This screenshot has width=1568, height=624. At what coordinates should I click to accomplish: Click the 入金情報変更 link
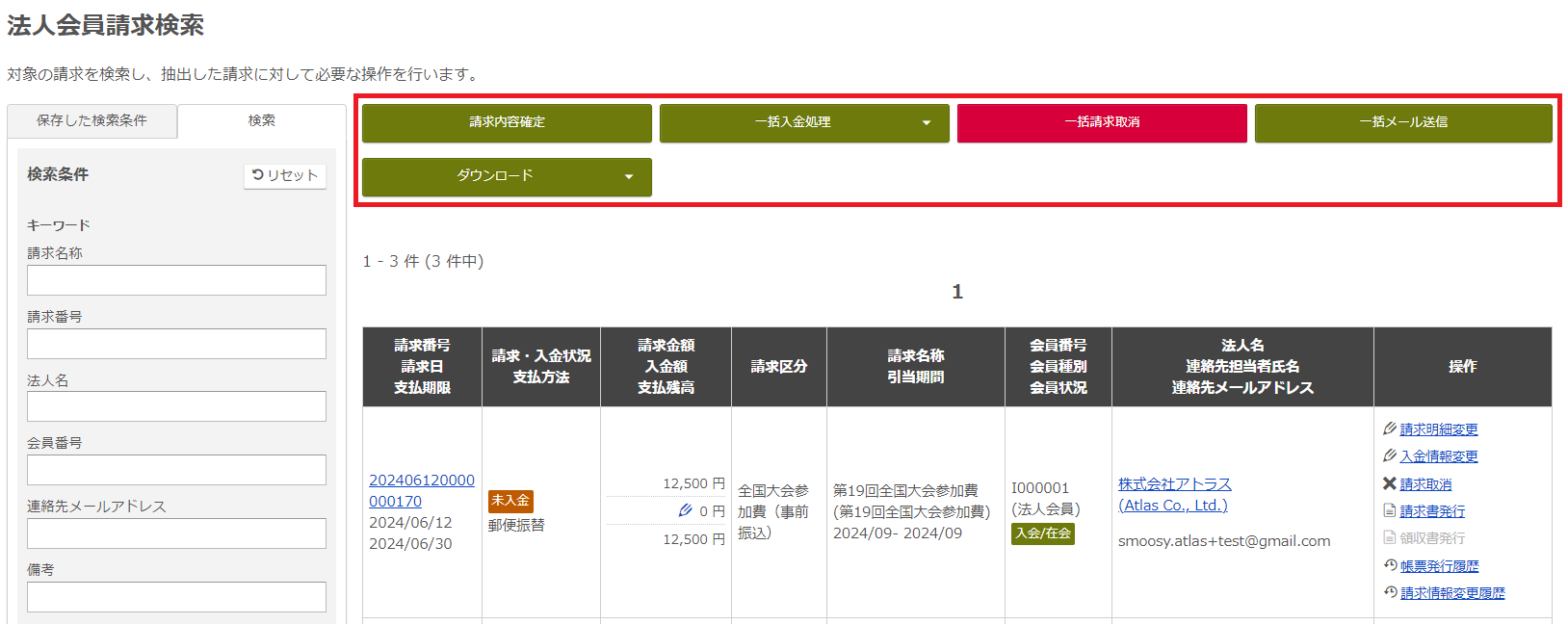click(x=1439, y=456)
